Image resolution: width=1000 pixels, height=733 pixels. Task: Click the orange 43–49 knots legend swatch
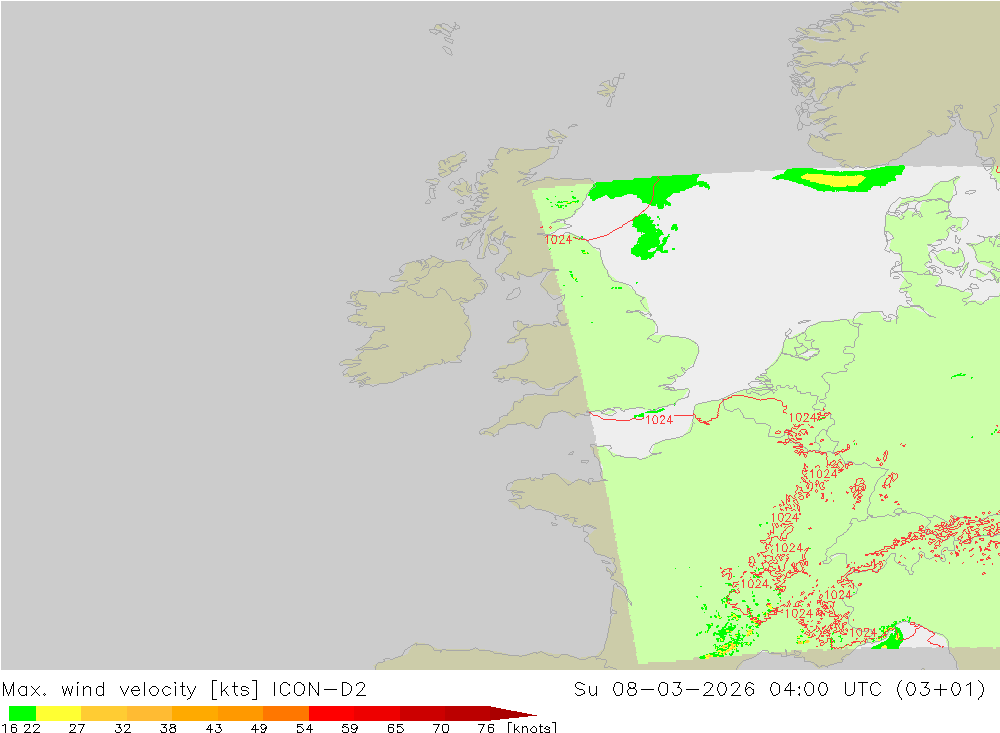tap(240, 713)
